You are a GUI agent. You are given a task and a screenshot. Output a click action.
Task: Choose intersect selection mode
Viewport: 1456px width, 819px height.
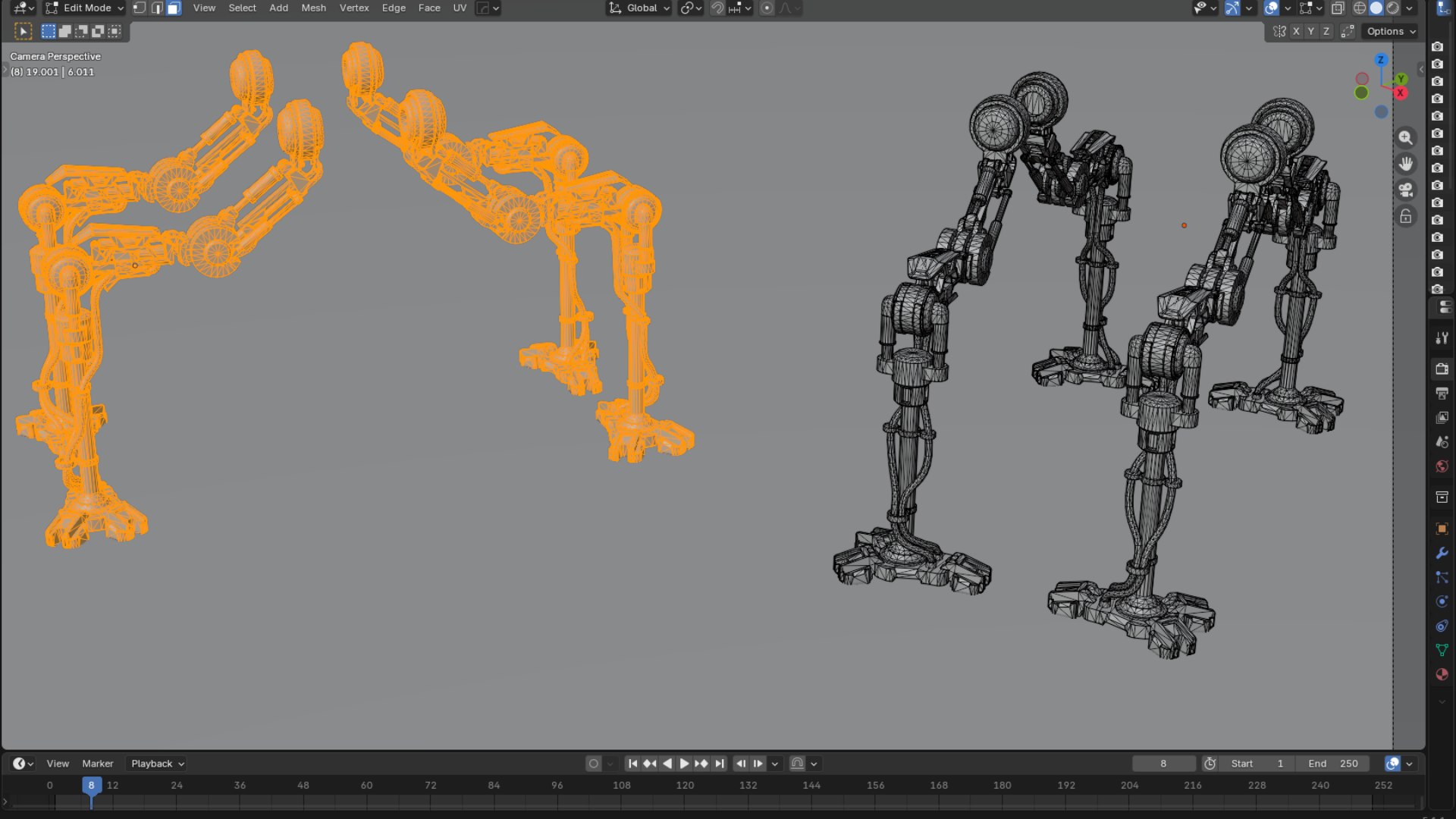115,32
